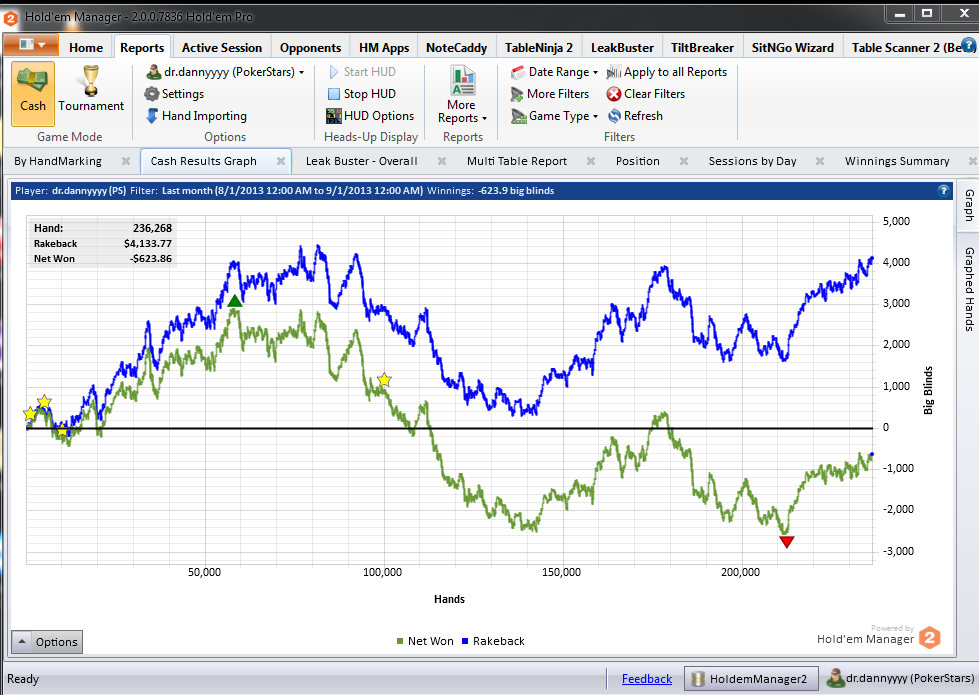The width and height of the screenshot is (979, 695).
Task: Click the Hold'em Manager 2 orange logo
Action: pos(929,638)
